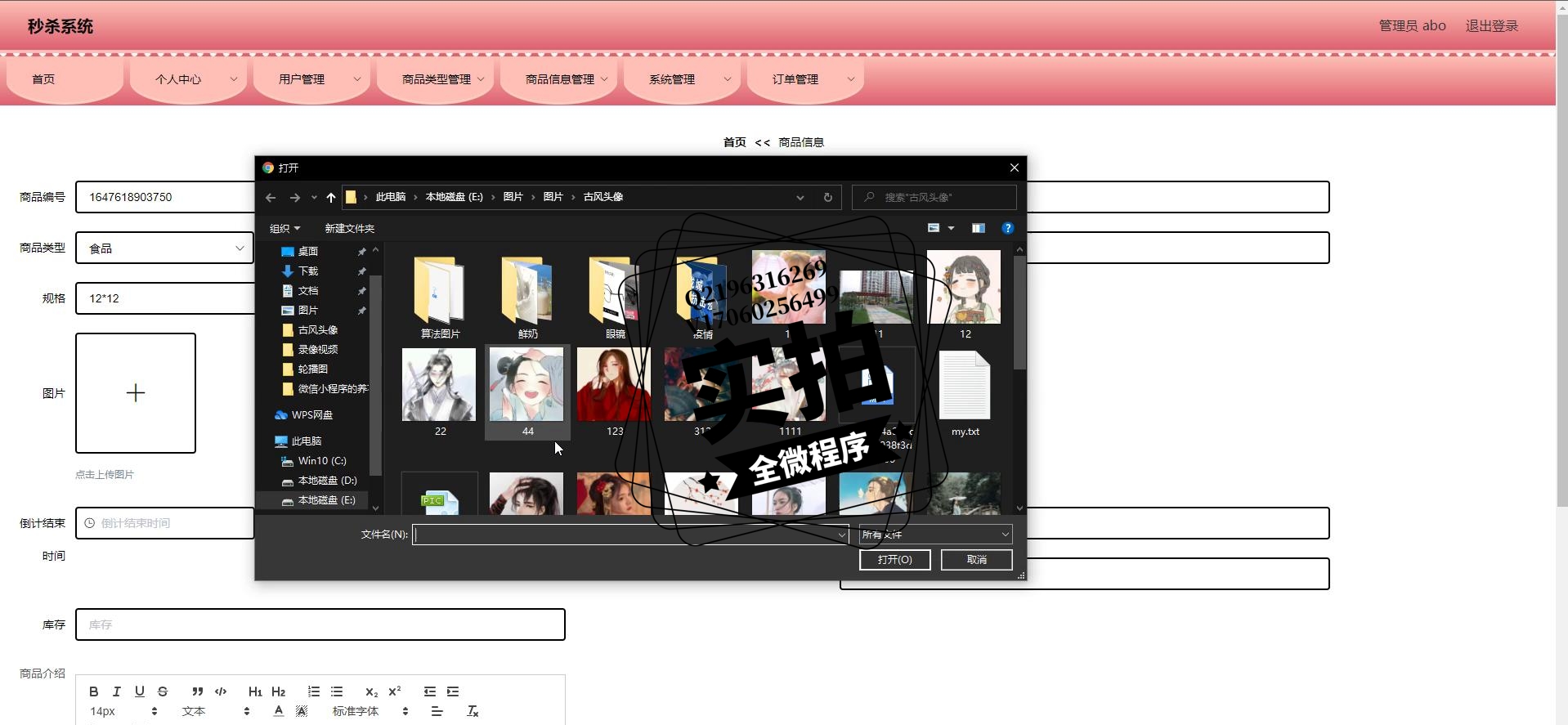Click the 退出登录 link
Image resolution: width=1568 pixels, height=725 pixels.
[1491, 26]
